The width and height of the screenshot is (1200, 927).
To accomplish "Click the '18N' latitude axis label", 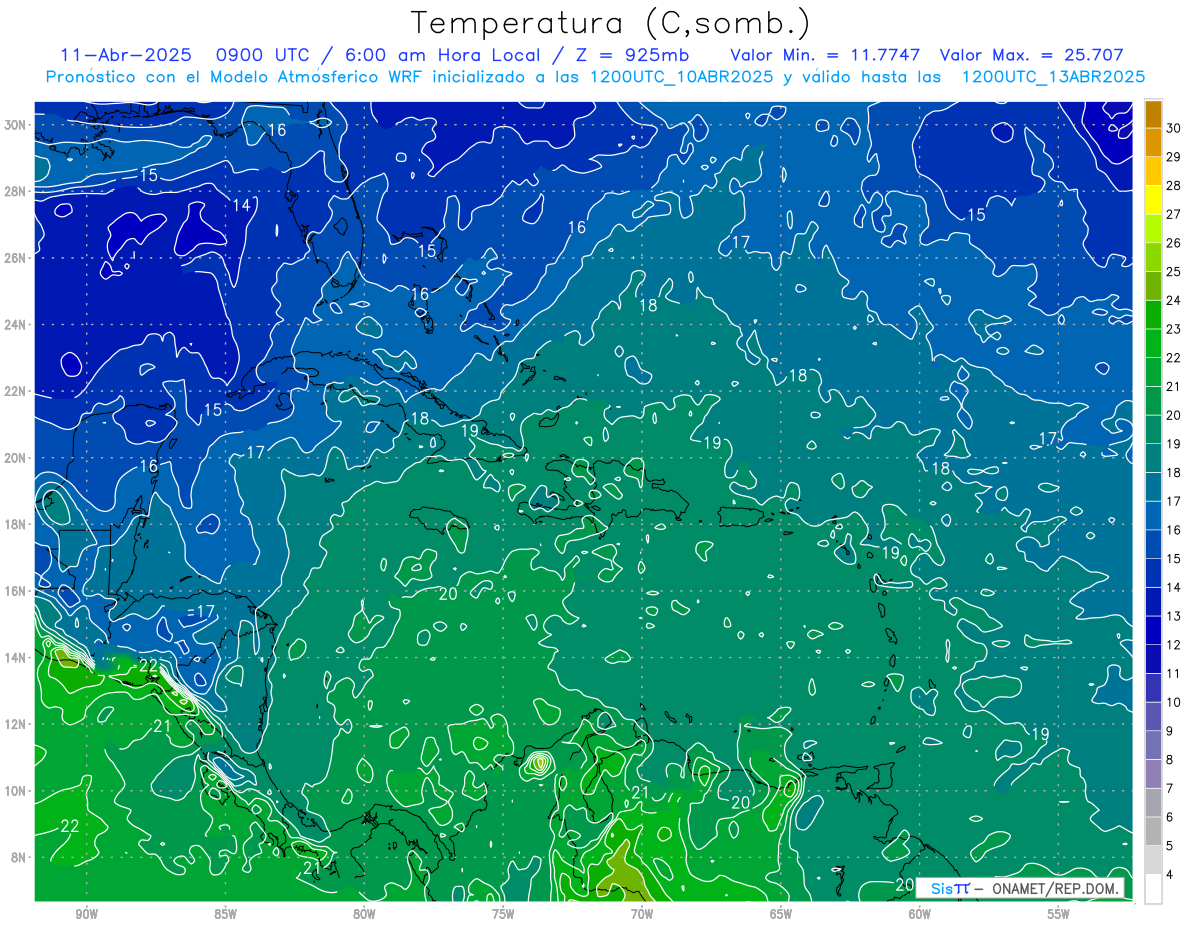I will point(17,524).
